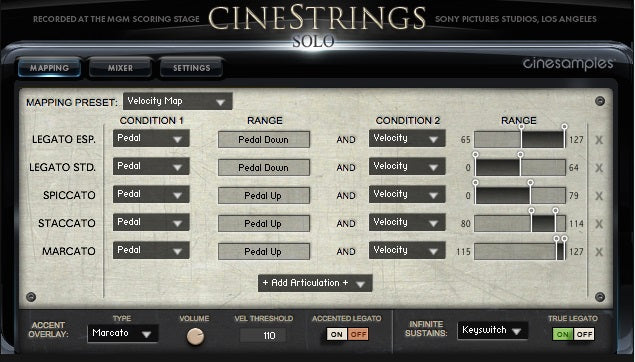
Task: Remove the Legato Std. articulation with X
Action: point(599,168)
